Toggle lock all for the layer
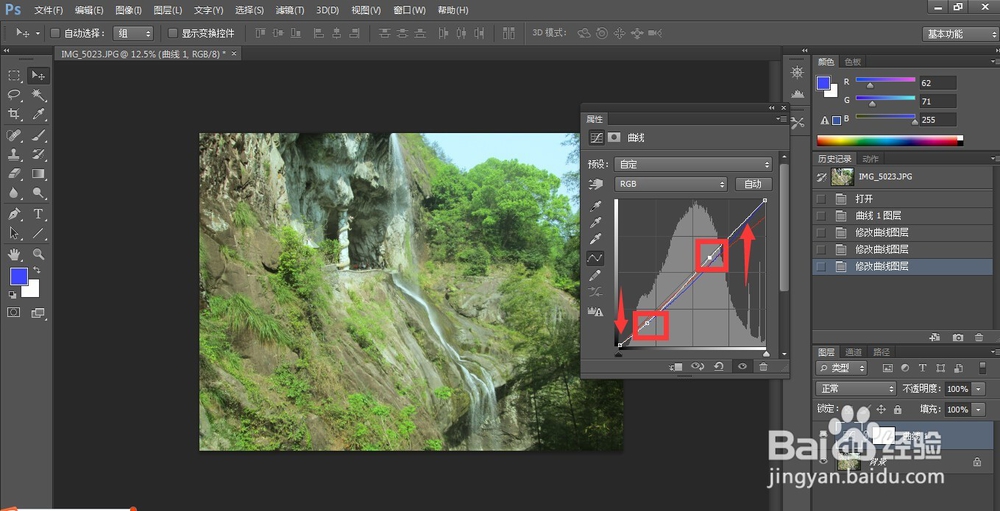The width and height of the screenshot is (1000, 511). point(897,409)
